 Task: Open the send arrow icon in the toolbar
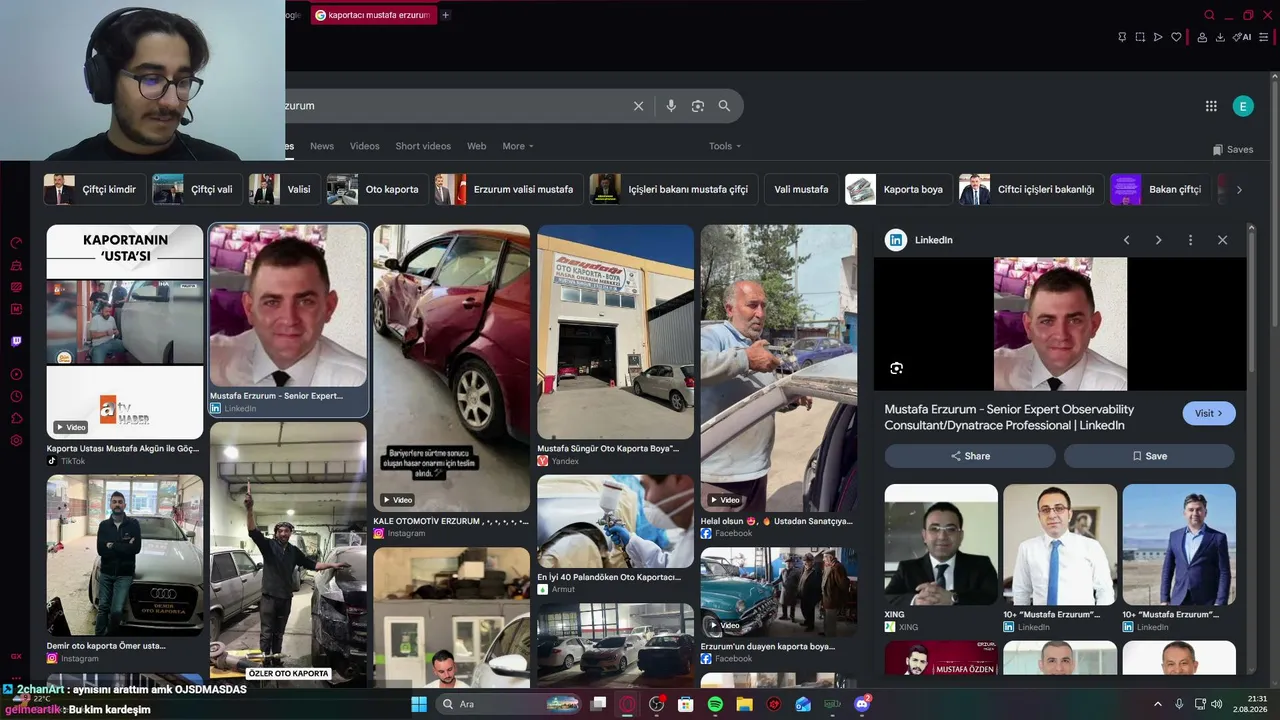pyautogui.click(x=1158, y=37)
